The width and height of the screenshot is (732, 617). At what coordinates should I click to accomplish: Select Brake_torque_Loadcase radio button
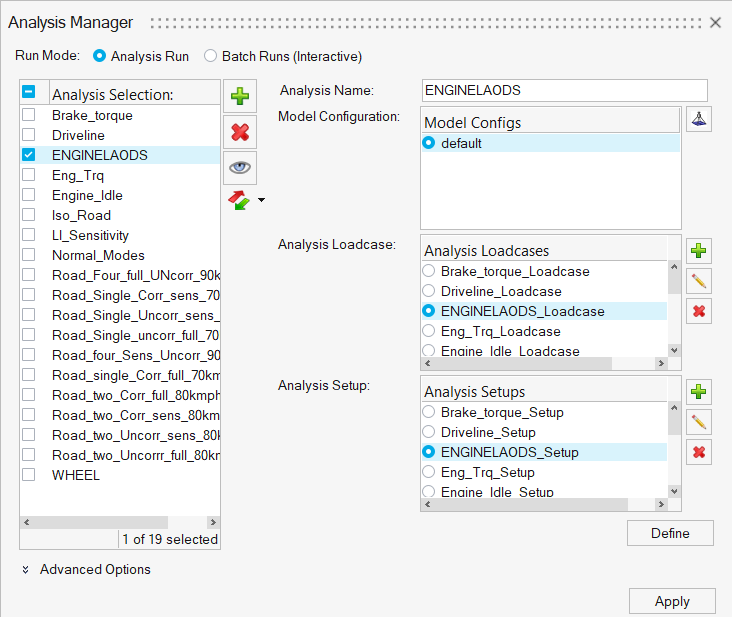pos(429,271)
